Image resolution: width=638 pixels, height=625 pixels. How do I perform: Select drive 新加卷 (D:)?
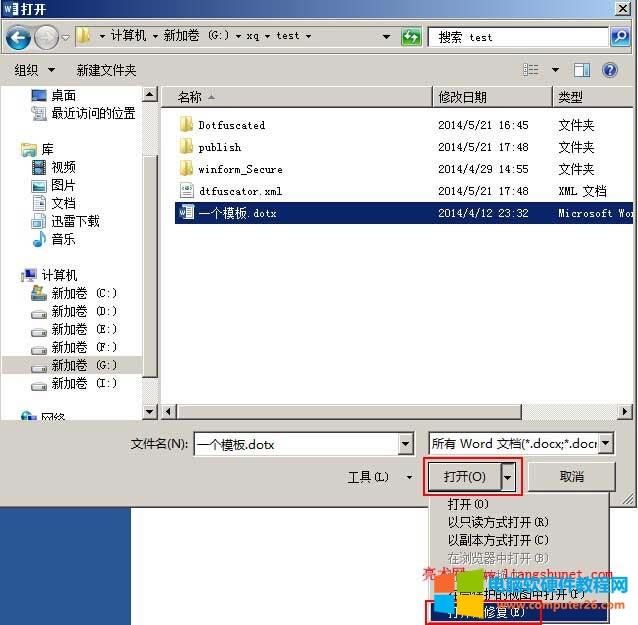(74, 312)
